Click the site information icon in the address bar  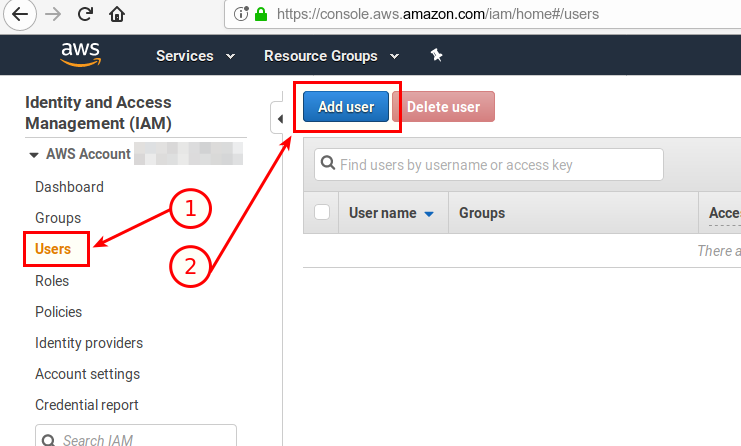[241, 15]
